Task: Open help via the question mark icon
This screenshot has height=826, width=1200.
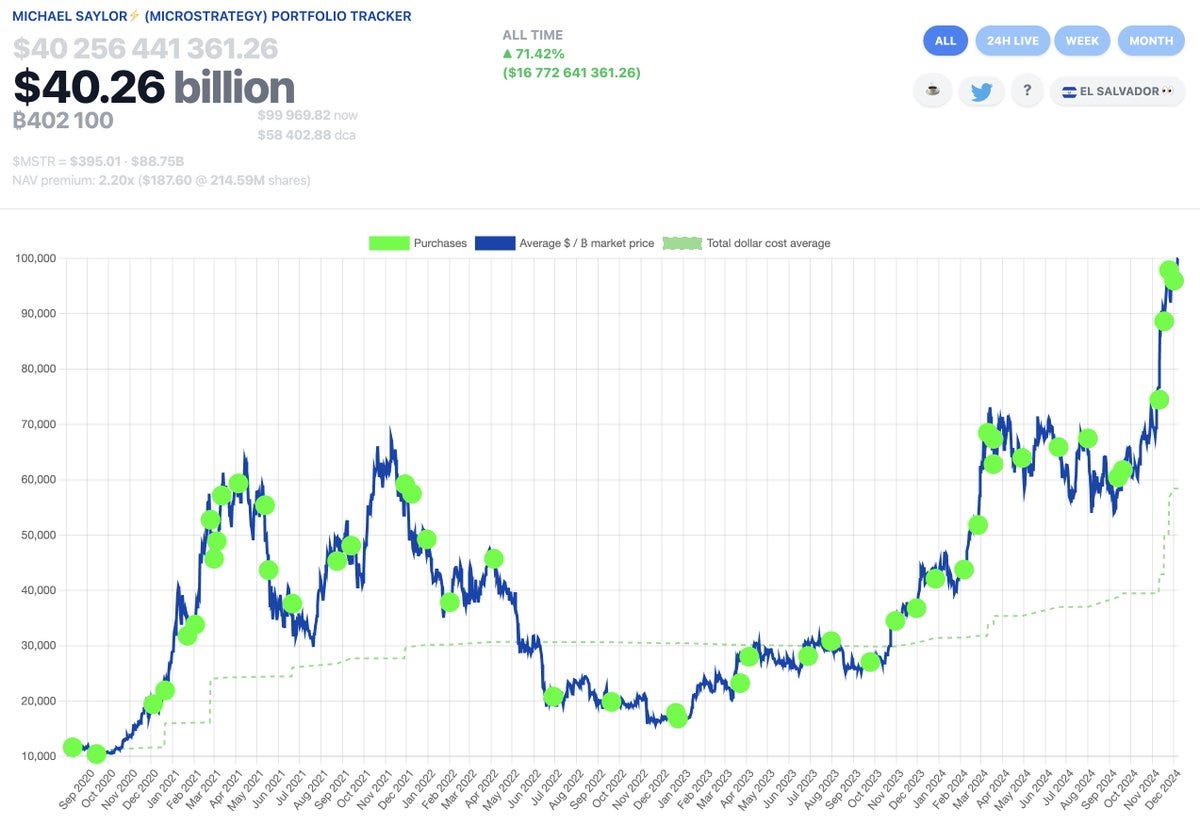Action: pyautogui.click(x=1026, y=90)
